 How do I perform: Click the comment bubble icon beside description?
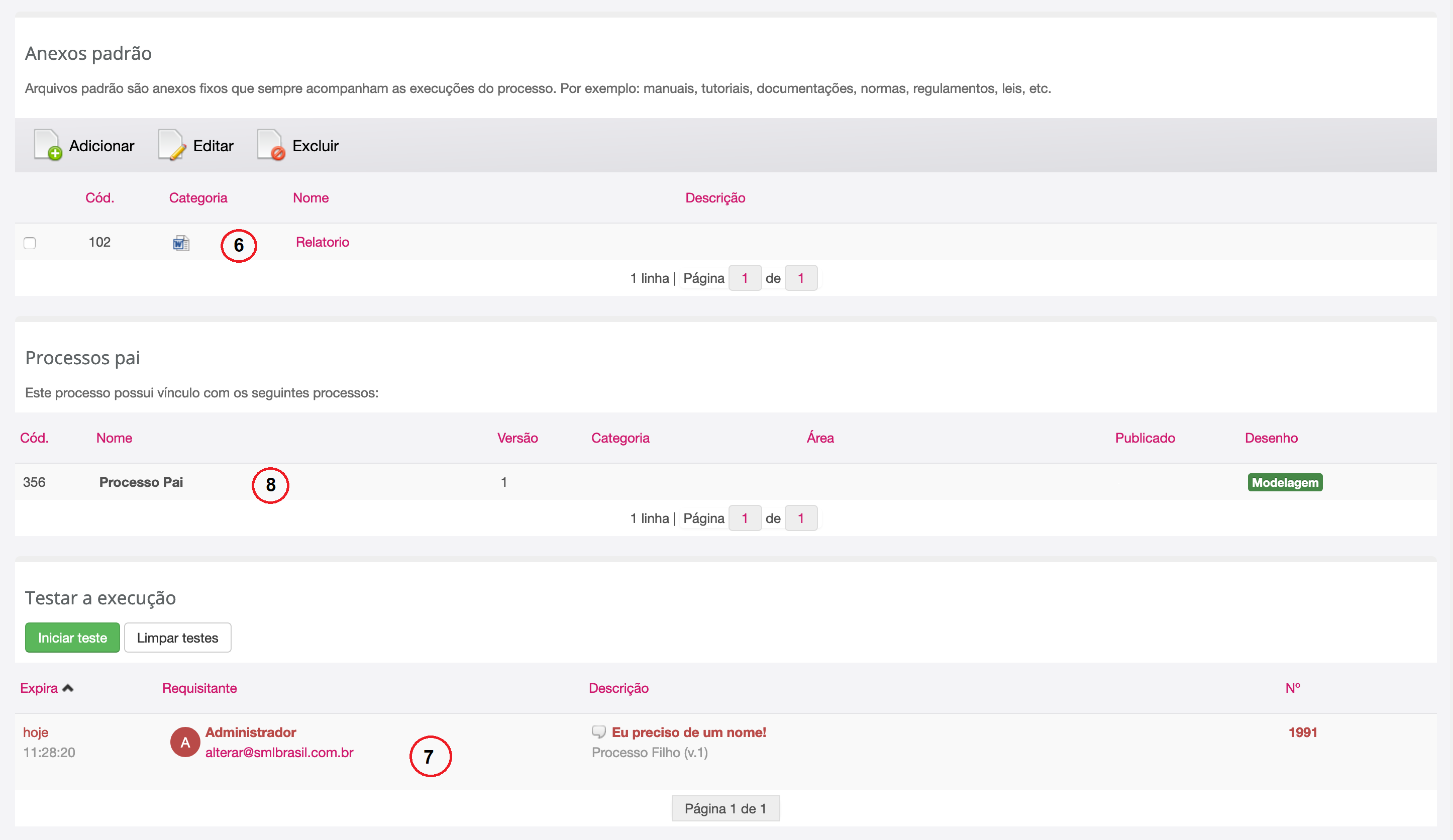pyautogui.click(x=598, y=732)
